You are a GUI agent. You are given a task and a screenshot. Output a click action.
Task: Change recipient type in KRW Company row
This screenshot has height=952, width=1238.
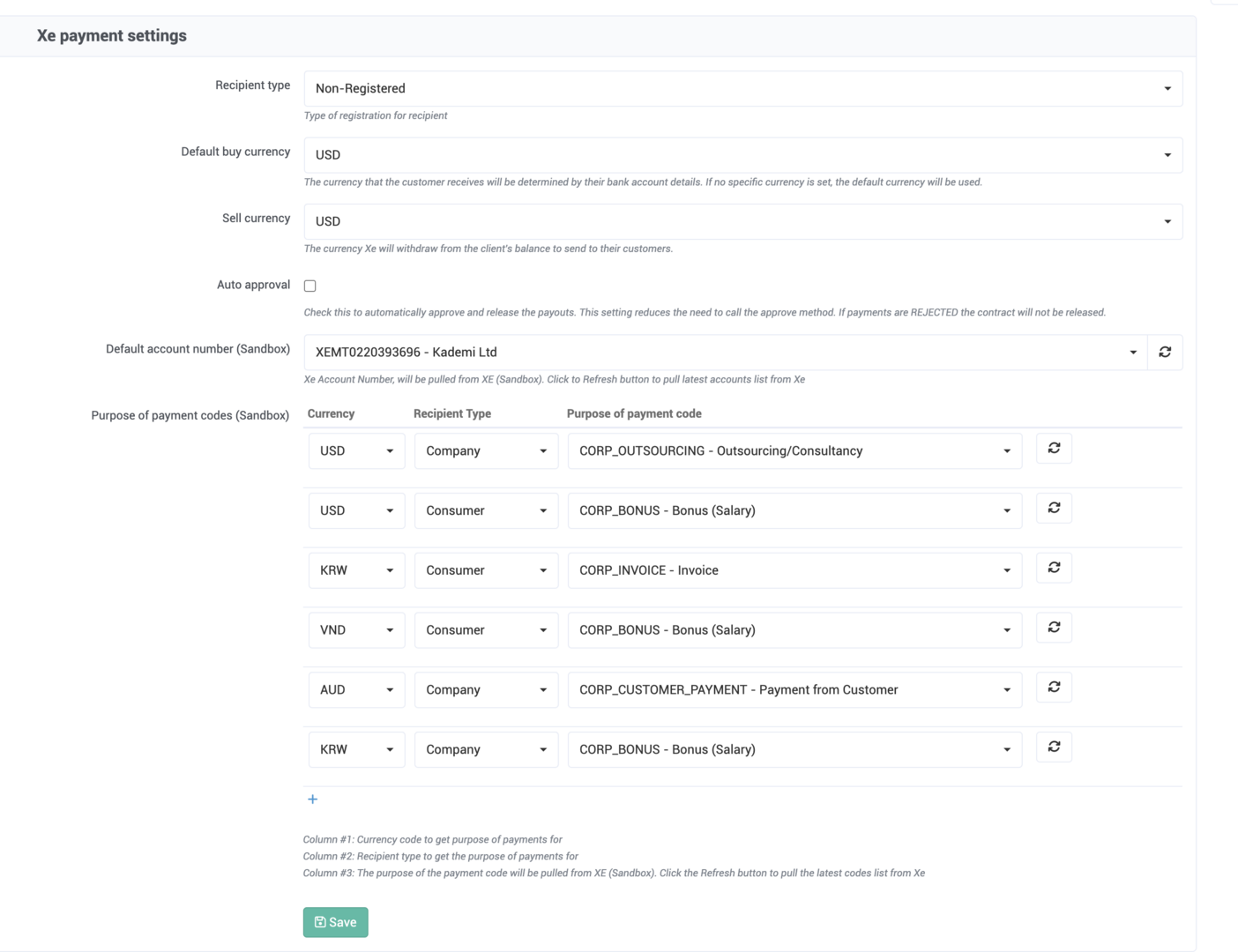coord(486,749)
